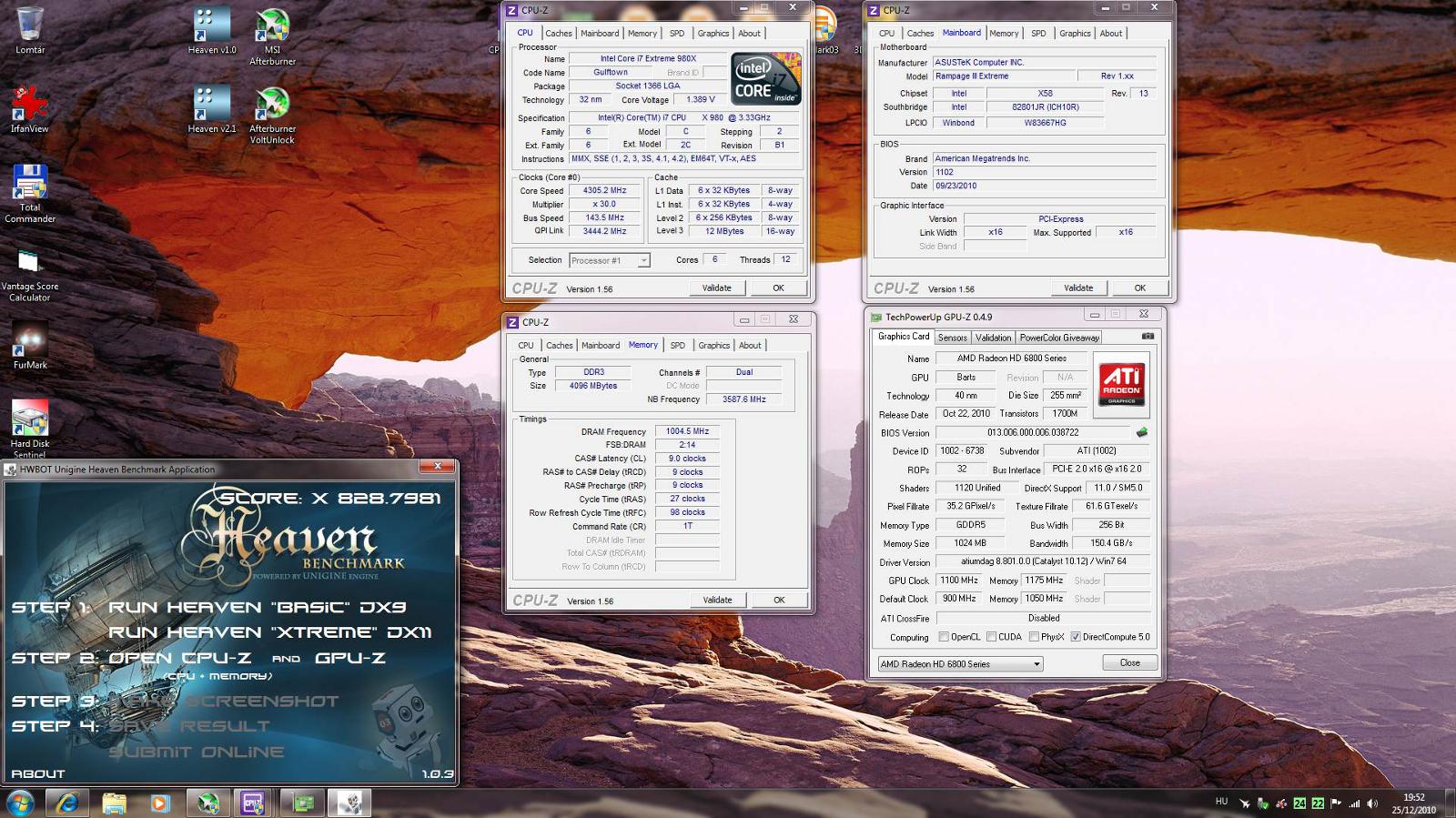The image size is (1456, 818).
Task: Switch to Caches tab in top-left CPU-Z
Action: [559, 34]
